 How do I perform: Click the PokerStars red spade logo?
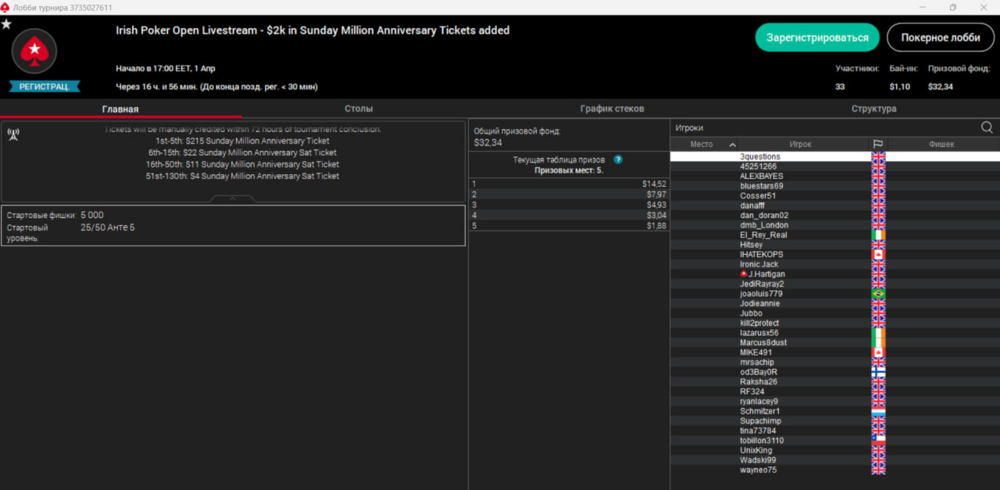tap(34, 51)
